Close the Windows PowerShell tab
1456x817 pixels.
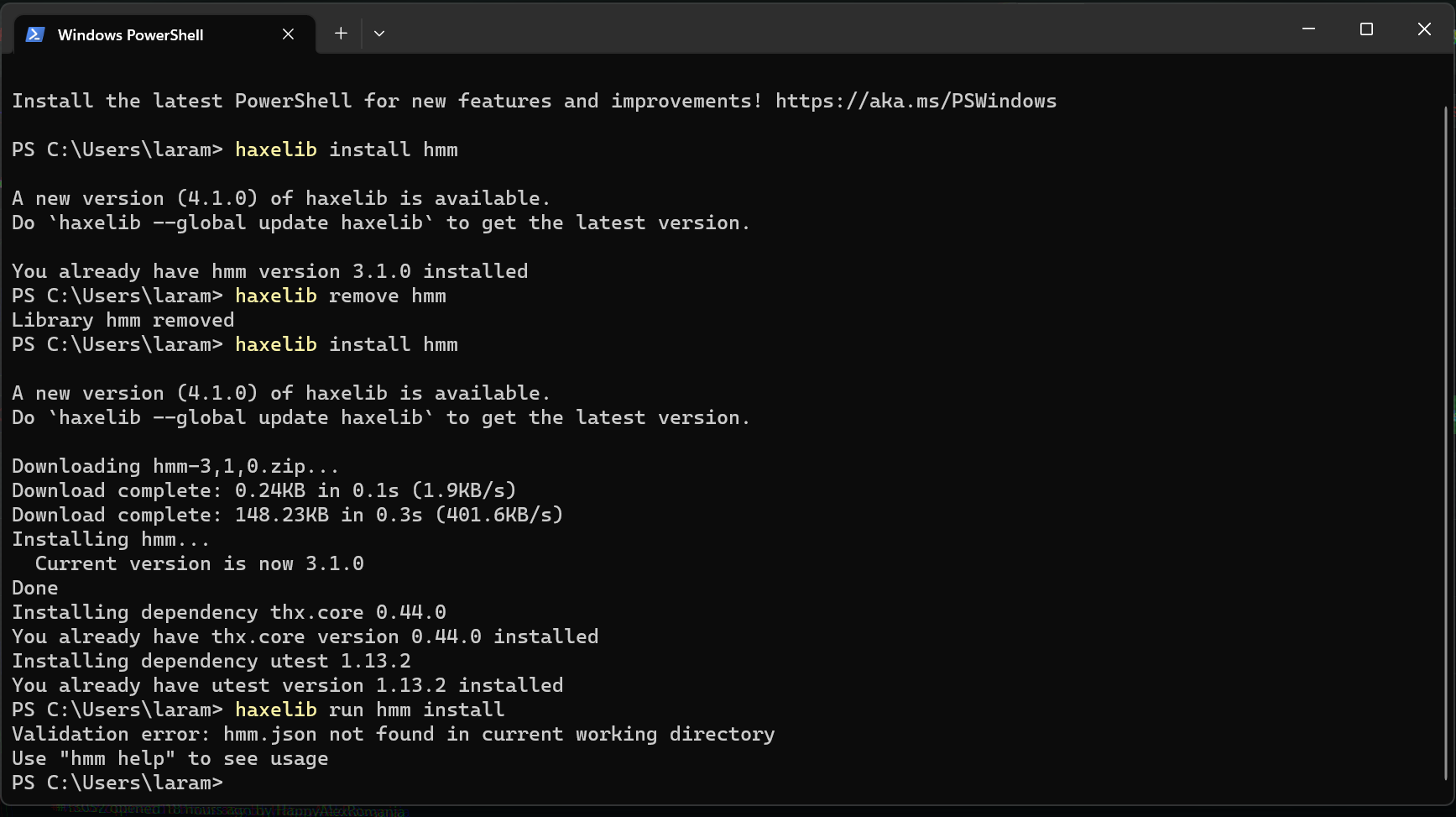288,34
